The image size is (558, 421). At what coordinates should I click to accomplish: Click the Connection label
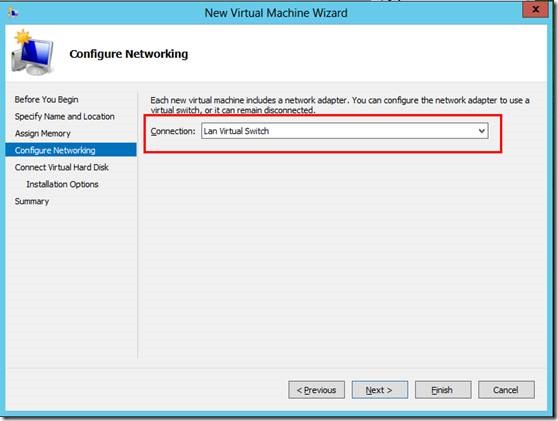point(173,131)
